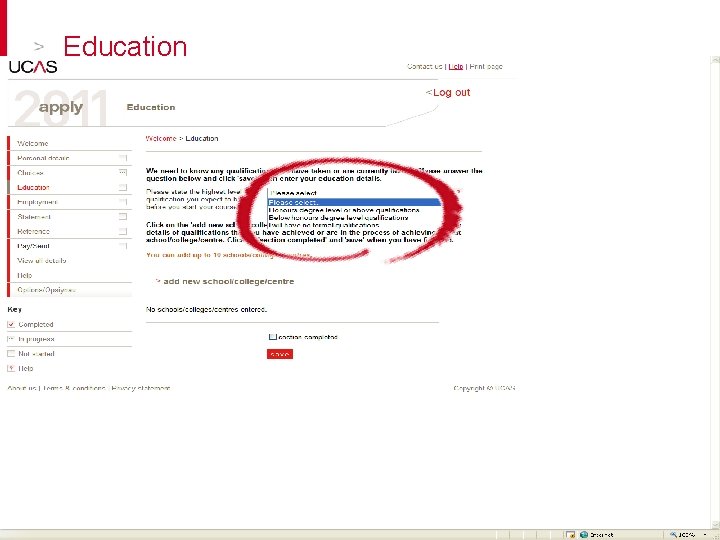
Task: Open Personal details in the sidebar
Action: [x=43, y=158]
